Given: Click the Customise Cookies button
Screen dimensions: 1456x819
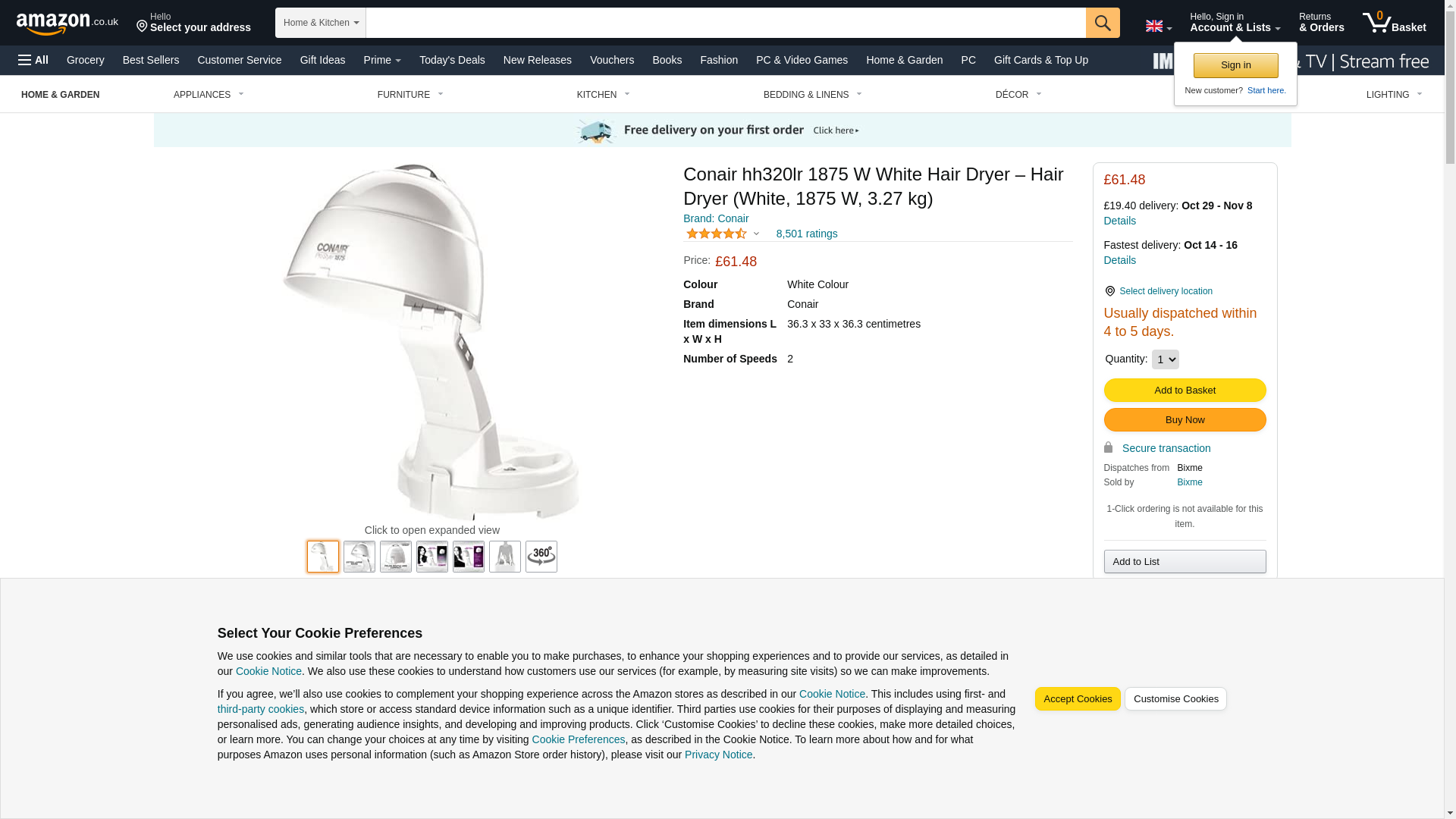Looking at the screenshot, I should tap(1175, 699).
